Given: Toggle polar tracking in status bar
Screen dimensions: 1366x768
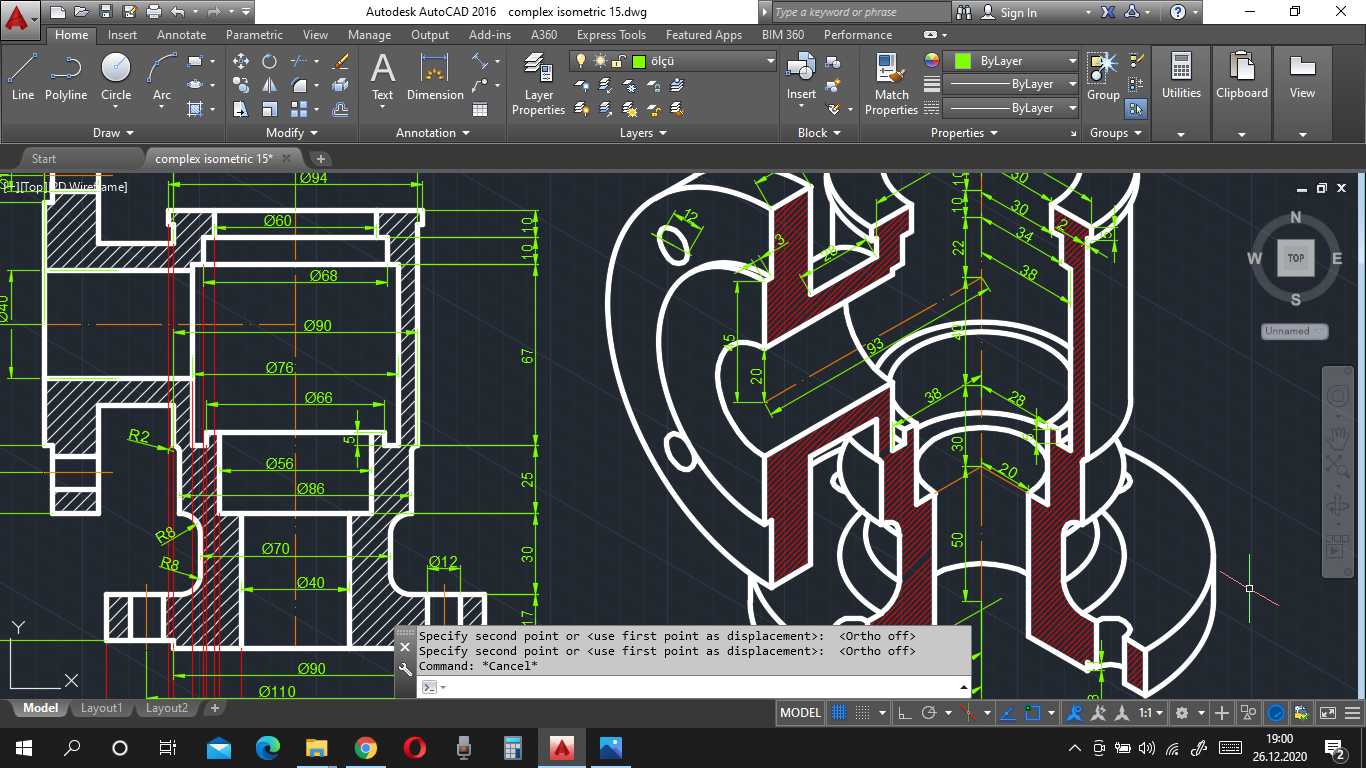Looking at the screenshot, I should point(929,713).
